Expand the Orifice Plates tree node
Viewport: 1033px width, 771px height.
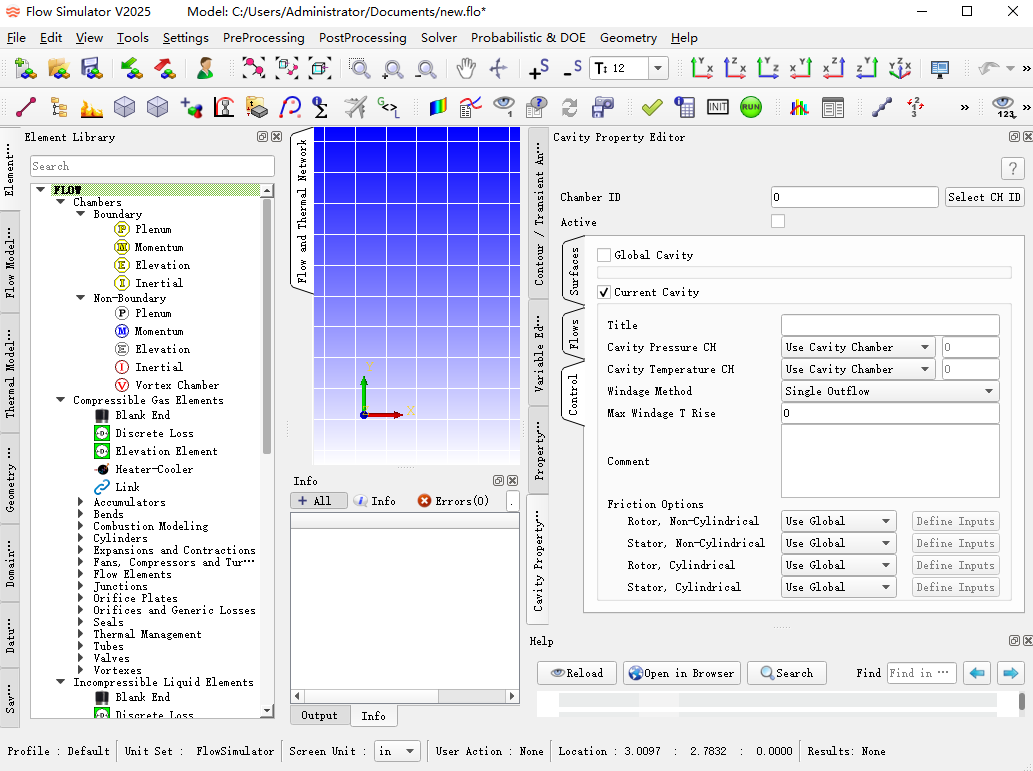(82, 598)
